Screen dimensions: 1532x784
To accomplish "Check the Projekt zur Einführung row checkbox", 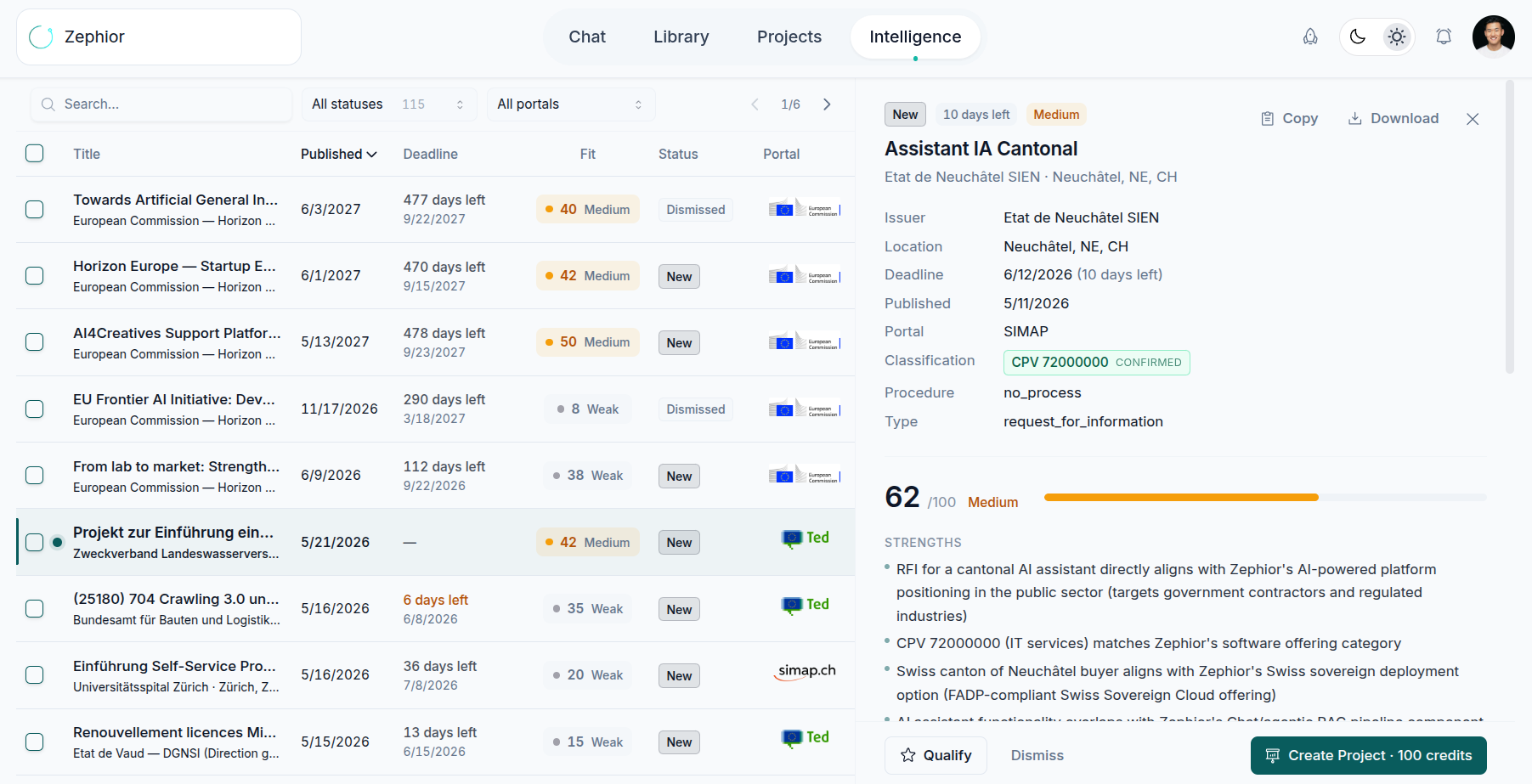I will 35,542.
